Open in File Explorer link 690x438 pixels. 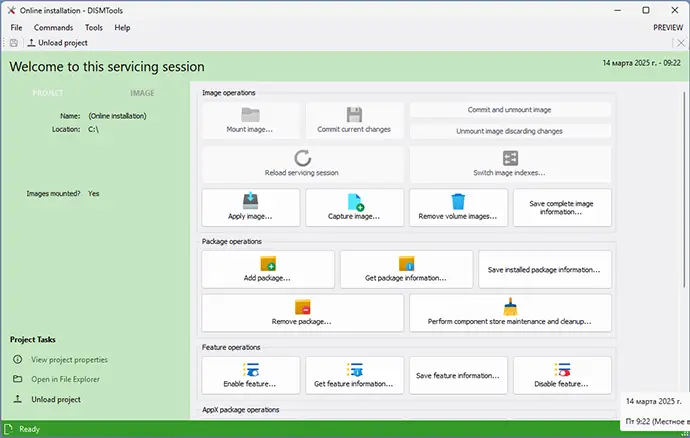coord(66,379)
